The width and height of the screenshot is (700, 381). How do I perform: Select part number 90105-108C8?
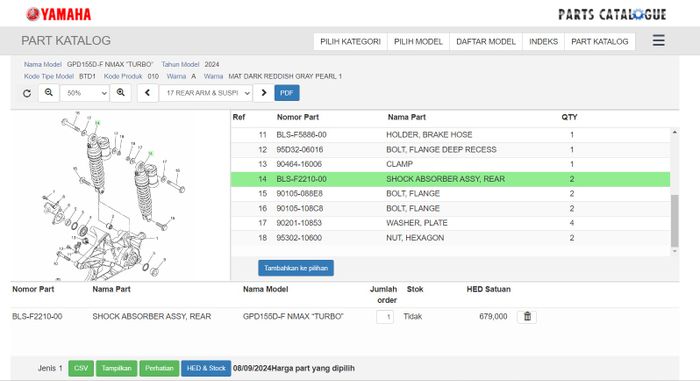point(299,209)
